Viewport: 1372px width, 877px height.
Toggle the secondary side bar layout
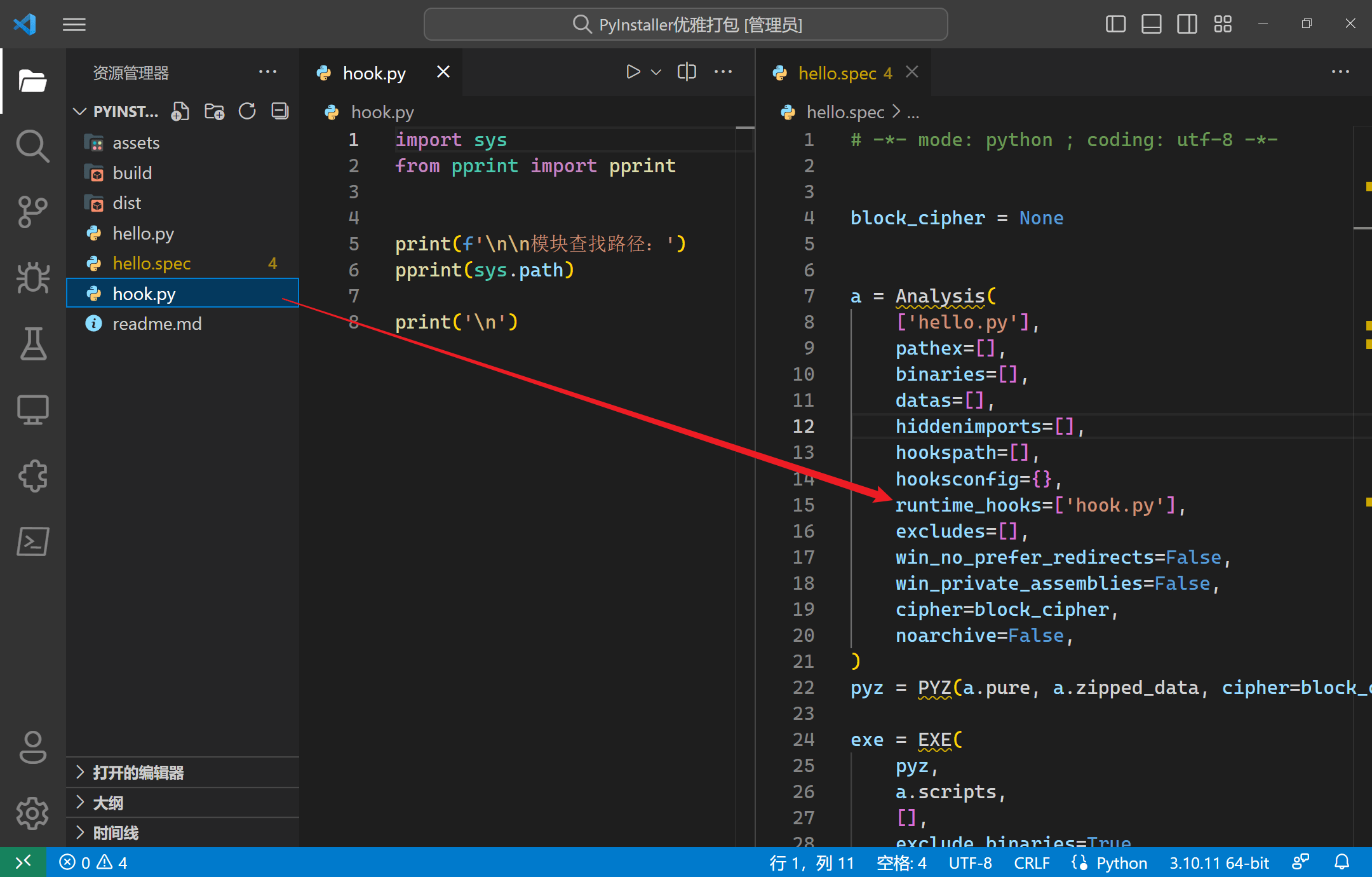(1187, 24)
